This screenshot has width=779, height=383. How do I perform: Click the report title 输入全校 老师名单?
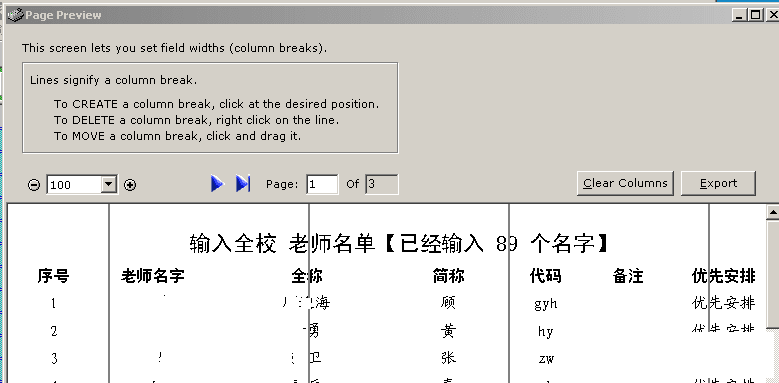point(282,244)
